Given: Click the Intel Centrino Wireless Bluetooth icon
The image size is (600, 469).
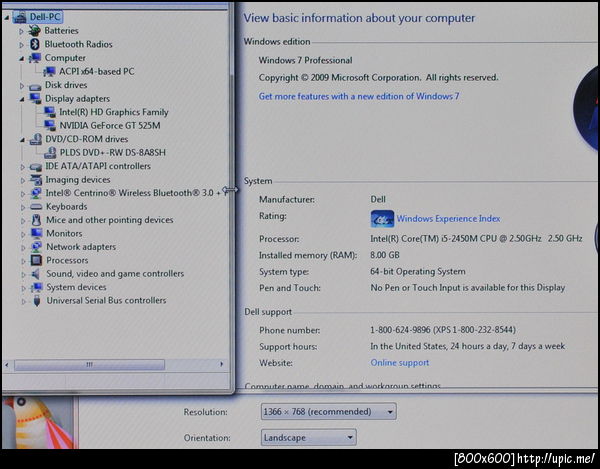Looking at the screenshot, I should 36,193.
